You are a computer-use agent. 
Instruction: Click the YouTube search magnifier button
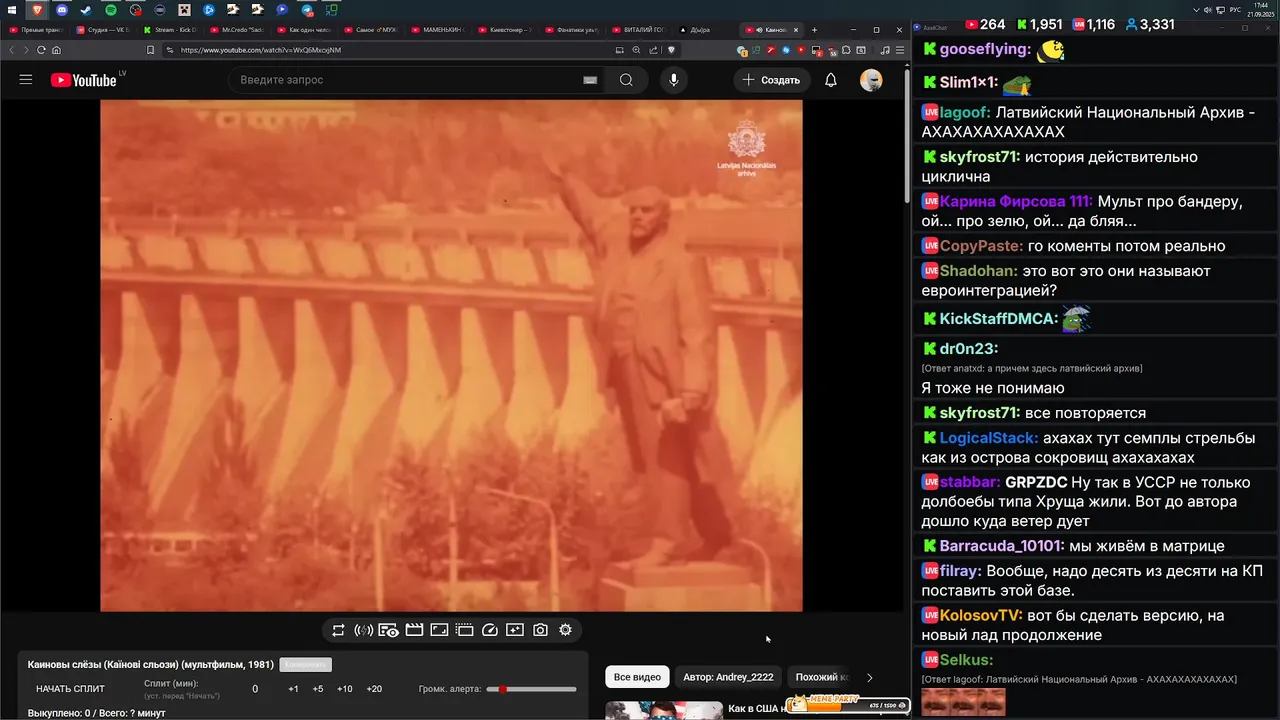pos(626,80)
